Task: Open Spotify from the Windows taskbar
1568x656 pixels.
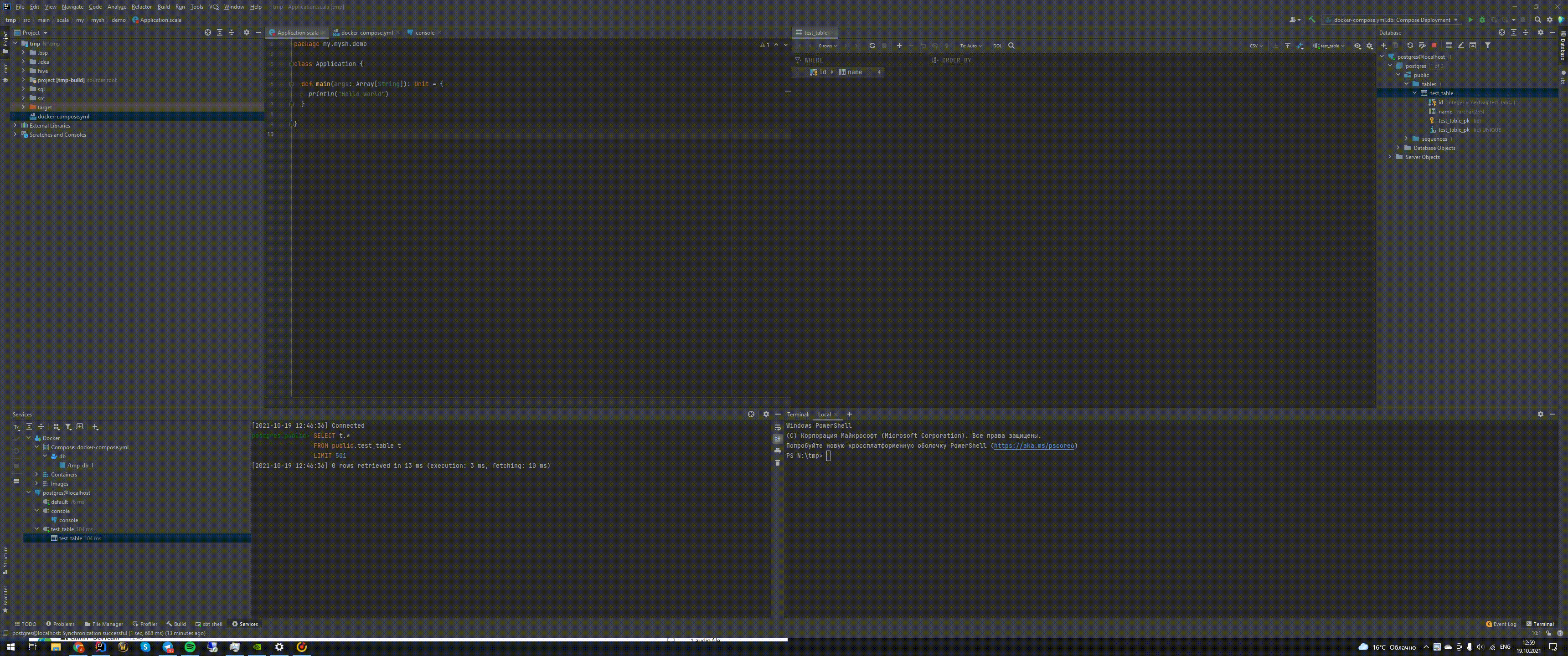Action: tap(190, 647)
